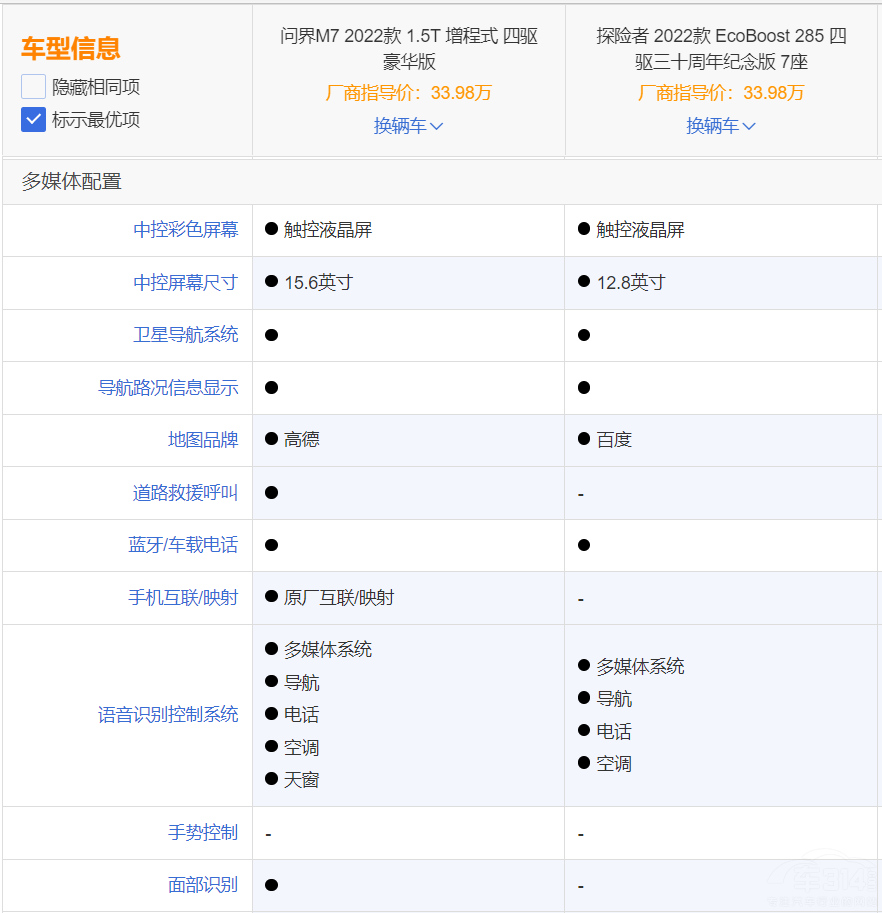Select the 手势控制 link
Image resolution: width=882 pixels, height=913 pixels.
click(x=203, y=831)
